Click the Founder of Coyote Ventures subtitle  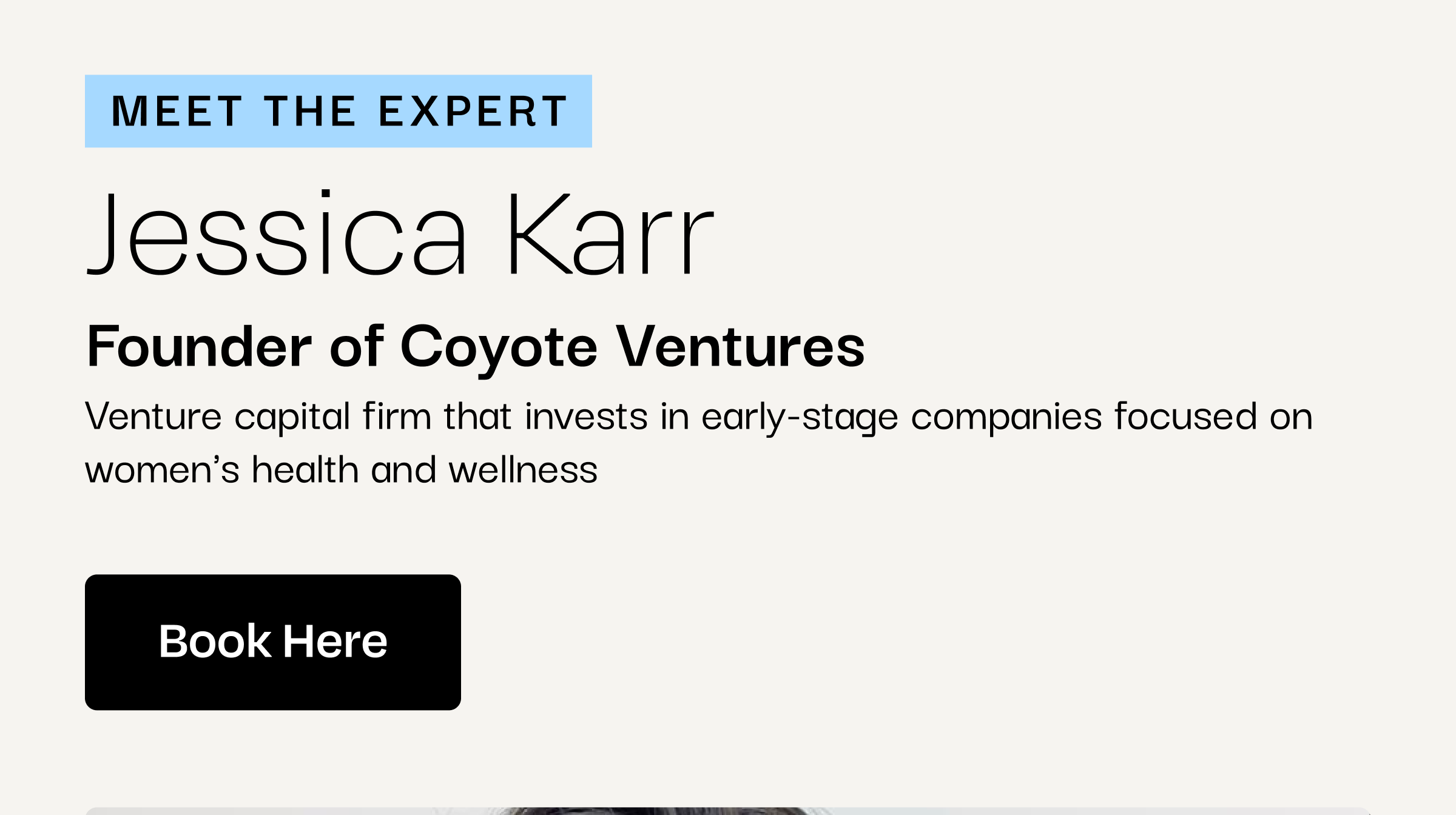coord(476,347)
